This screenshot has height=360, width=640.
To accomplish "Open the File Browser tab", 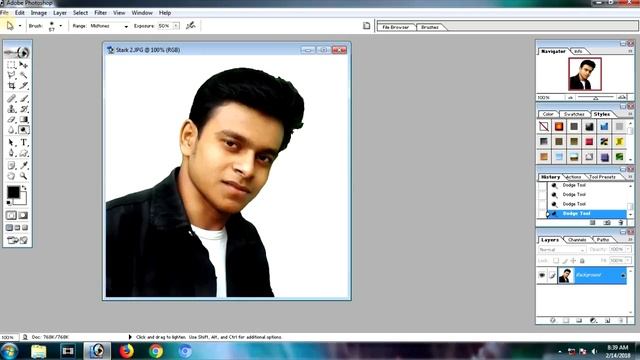I will (x=395, y=27).
